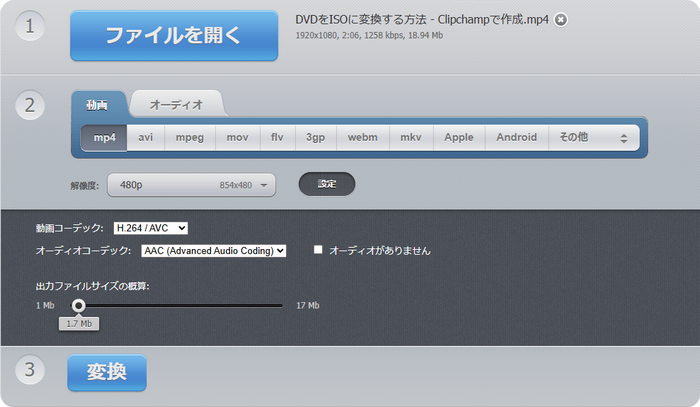Enable the オーディオがありません checkbox
Viewport: 700px width, 407px height.
pos(318,249)
